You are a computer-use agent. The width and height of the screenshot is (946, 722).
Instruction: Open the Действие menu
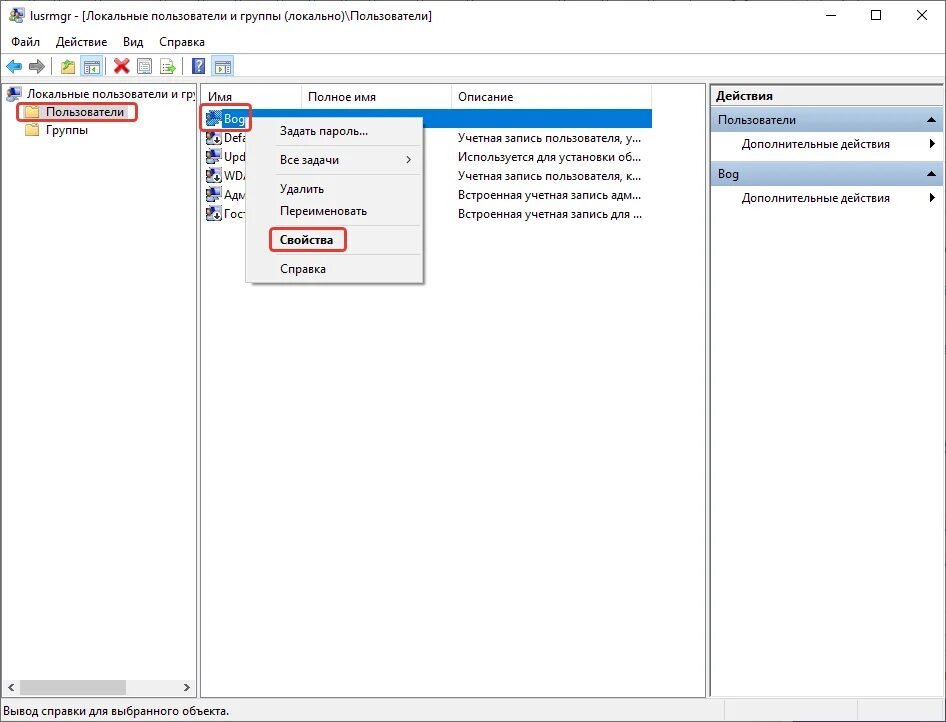(x=81, y=42)
